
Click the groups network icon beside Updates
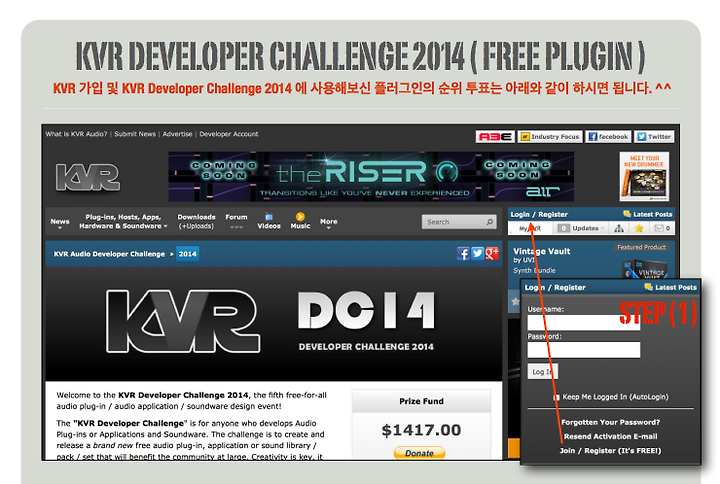619,228
